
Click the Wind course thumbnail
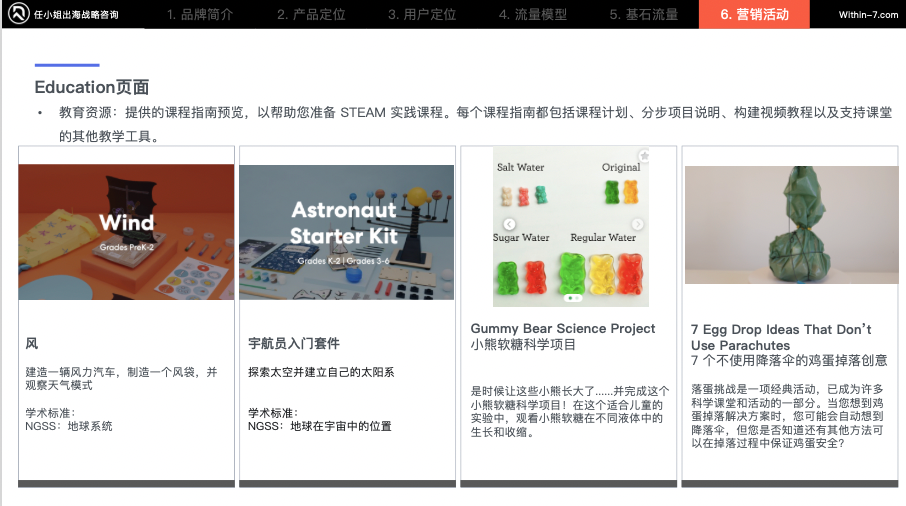pyautogui.click(x=127, y=232)
